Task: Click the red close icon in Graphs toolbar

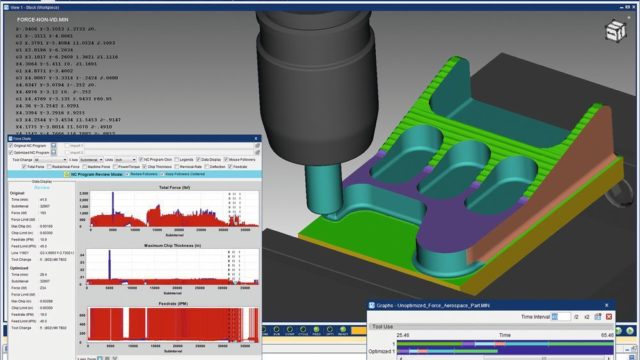Action: pyautogui.click(x=609, y=317)
